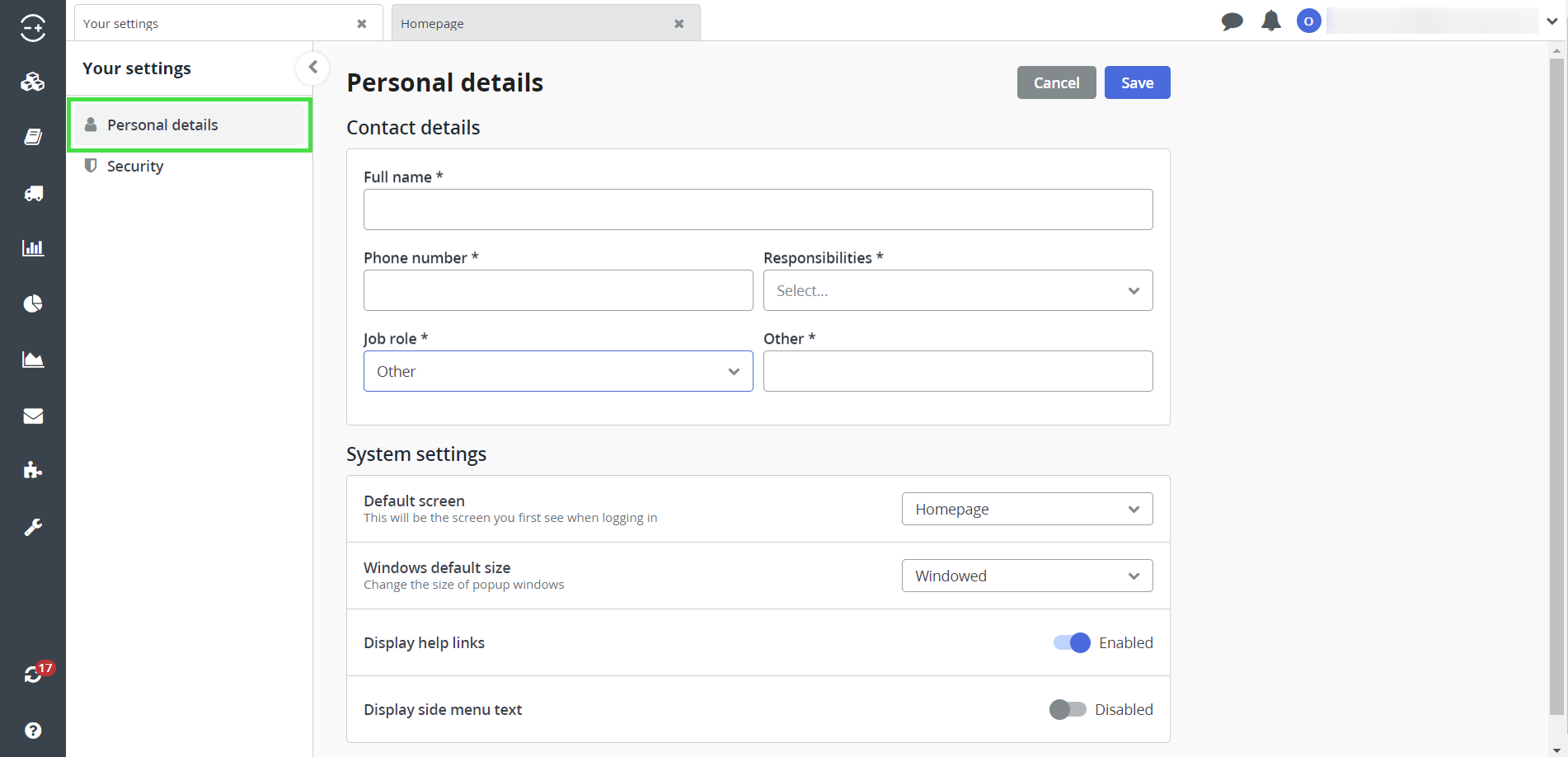Click the Full name input field
Viewport: 1568px width, 757px height.
(758, 209)
